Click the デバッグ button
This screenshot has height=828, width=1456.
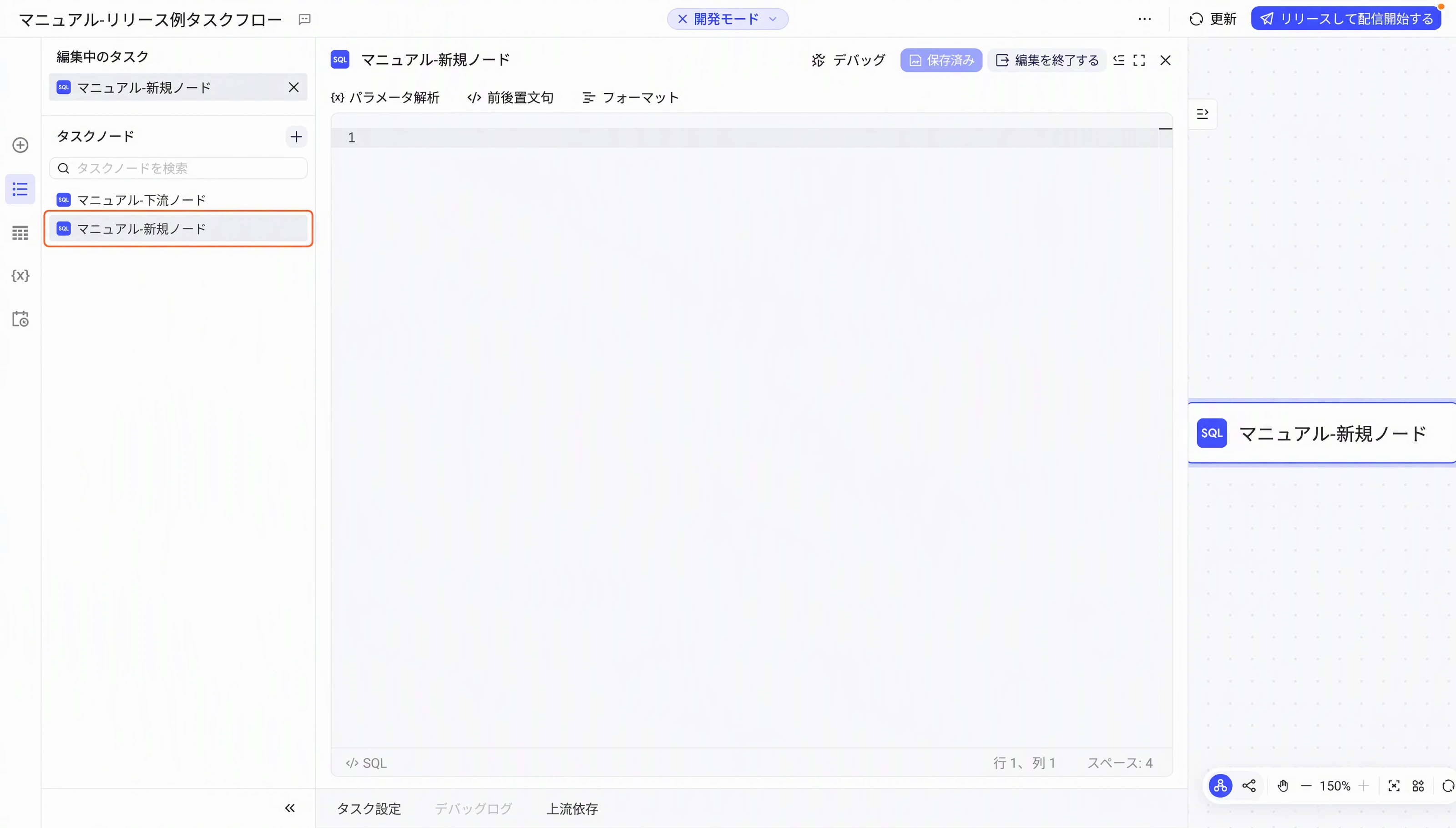849,60
